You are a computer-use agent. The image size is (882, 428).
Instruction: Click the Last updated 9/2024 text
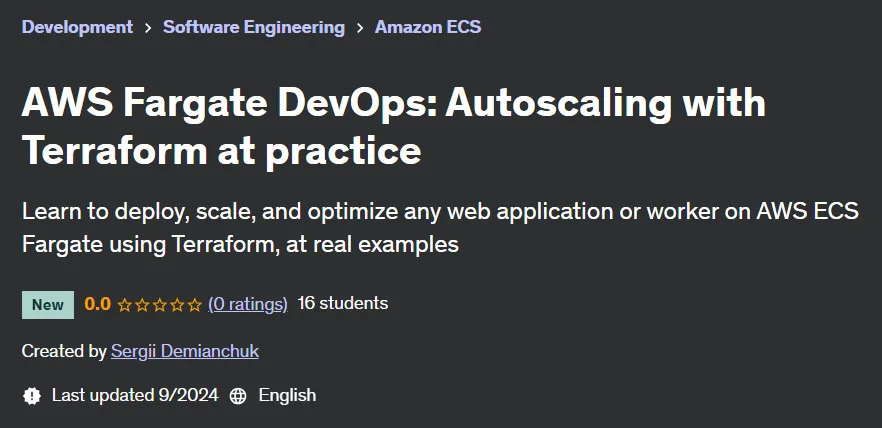tap(135, 395)
